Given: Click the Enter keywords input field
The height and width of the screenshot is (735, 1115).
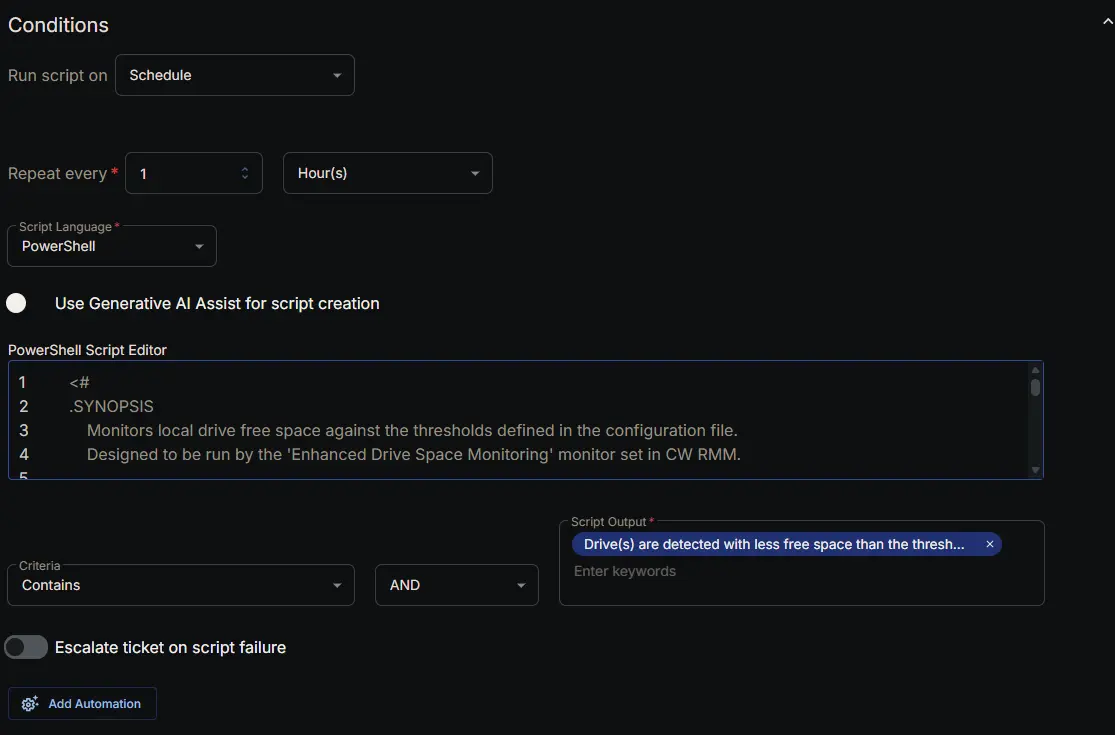Looking at the screenshot, I should point(801,572).
